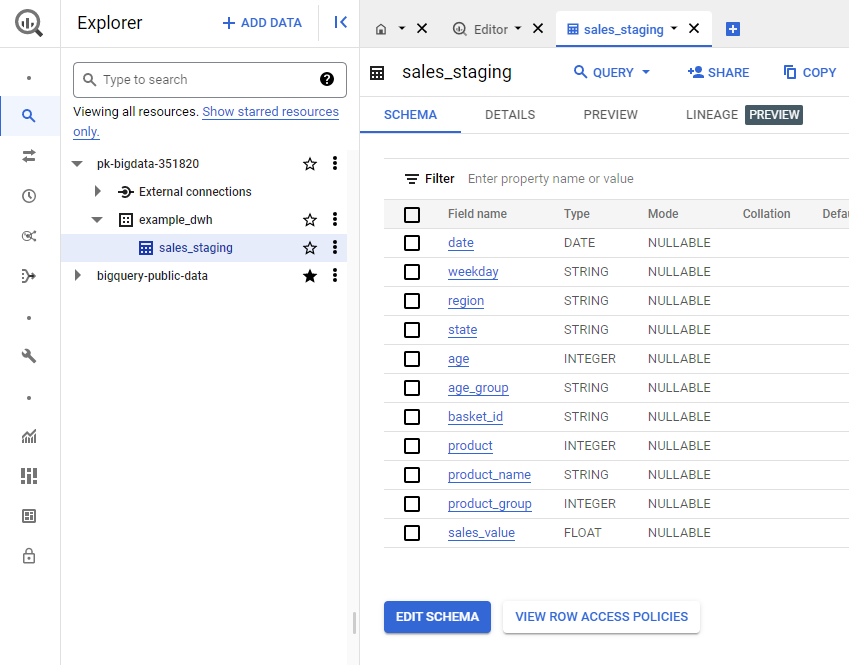Click the Show starred resources only link
This screenshot has height=665, width=849.
pos(272,111)
